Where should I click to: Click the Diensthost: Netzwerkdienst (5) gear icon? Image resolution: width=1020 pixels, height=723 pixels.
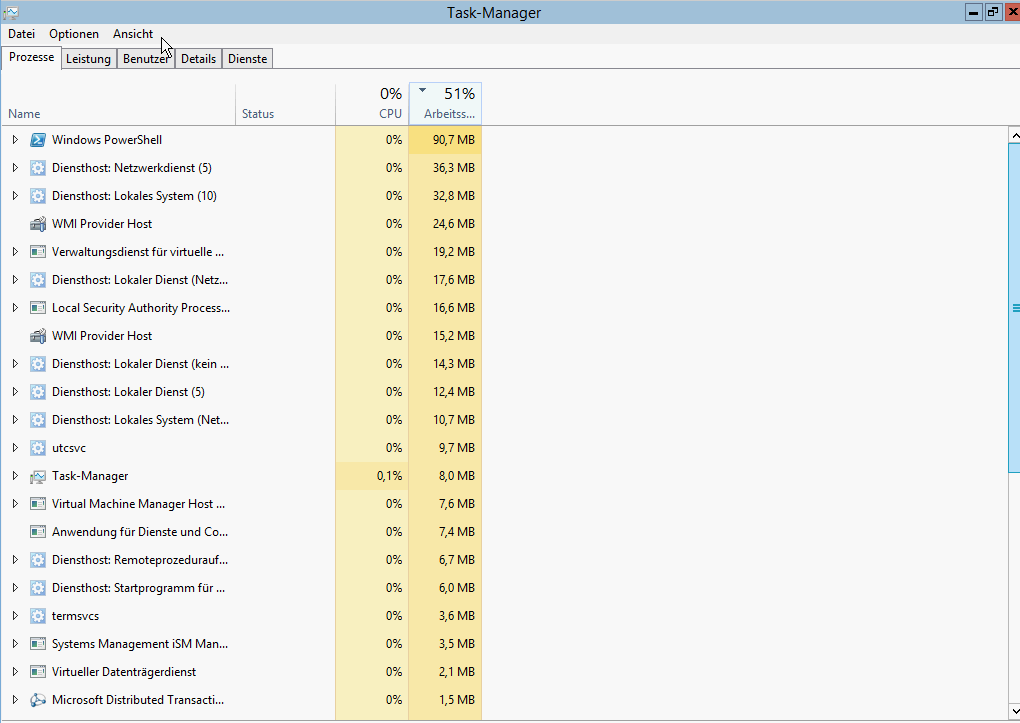click(38, 168)
